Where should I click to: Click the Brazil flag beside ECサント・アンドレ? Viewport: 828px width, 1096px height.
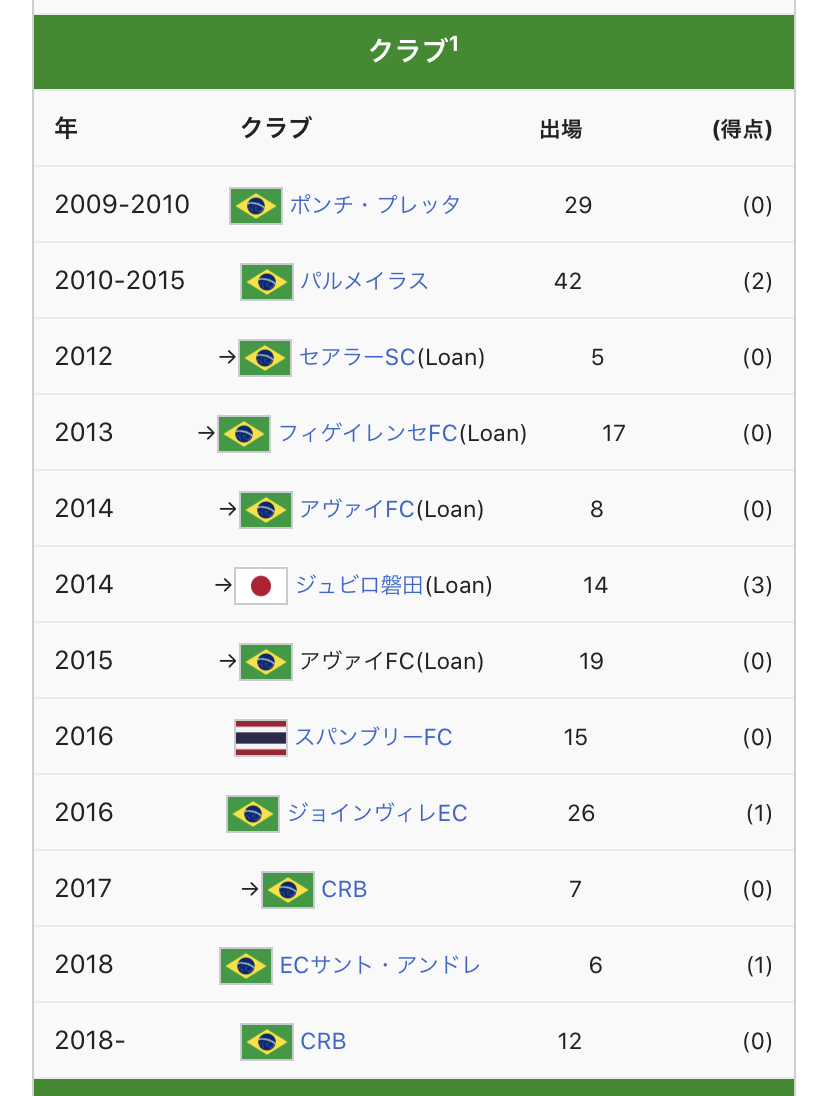(x=246, y=966)
